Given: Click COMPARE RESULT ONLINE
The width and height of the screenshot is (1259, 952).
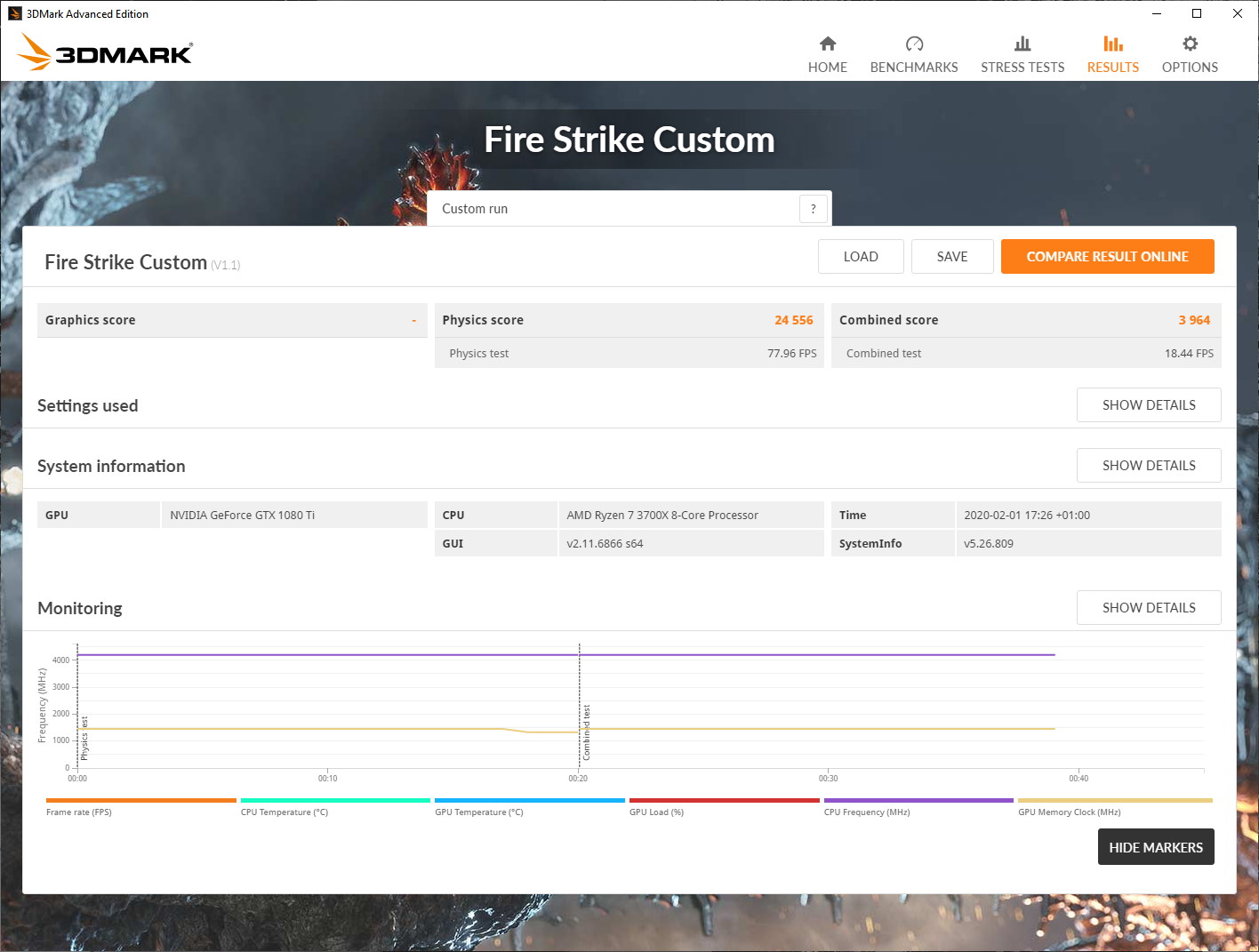Looking at the screenshot, I should (x=1107, y=257).
